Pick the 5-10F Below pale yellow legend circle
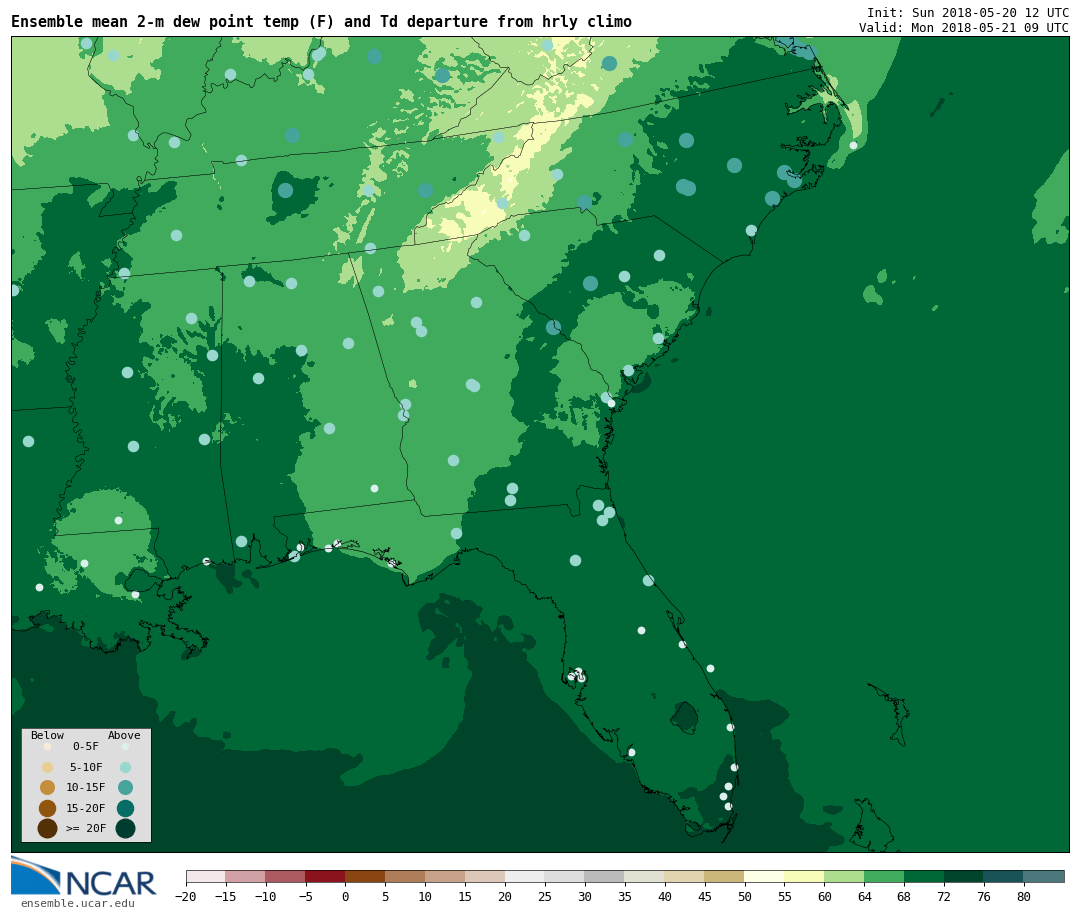 point(47,767)
